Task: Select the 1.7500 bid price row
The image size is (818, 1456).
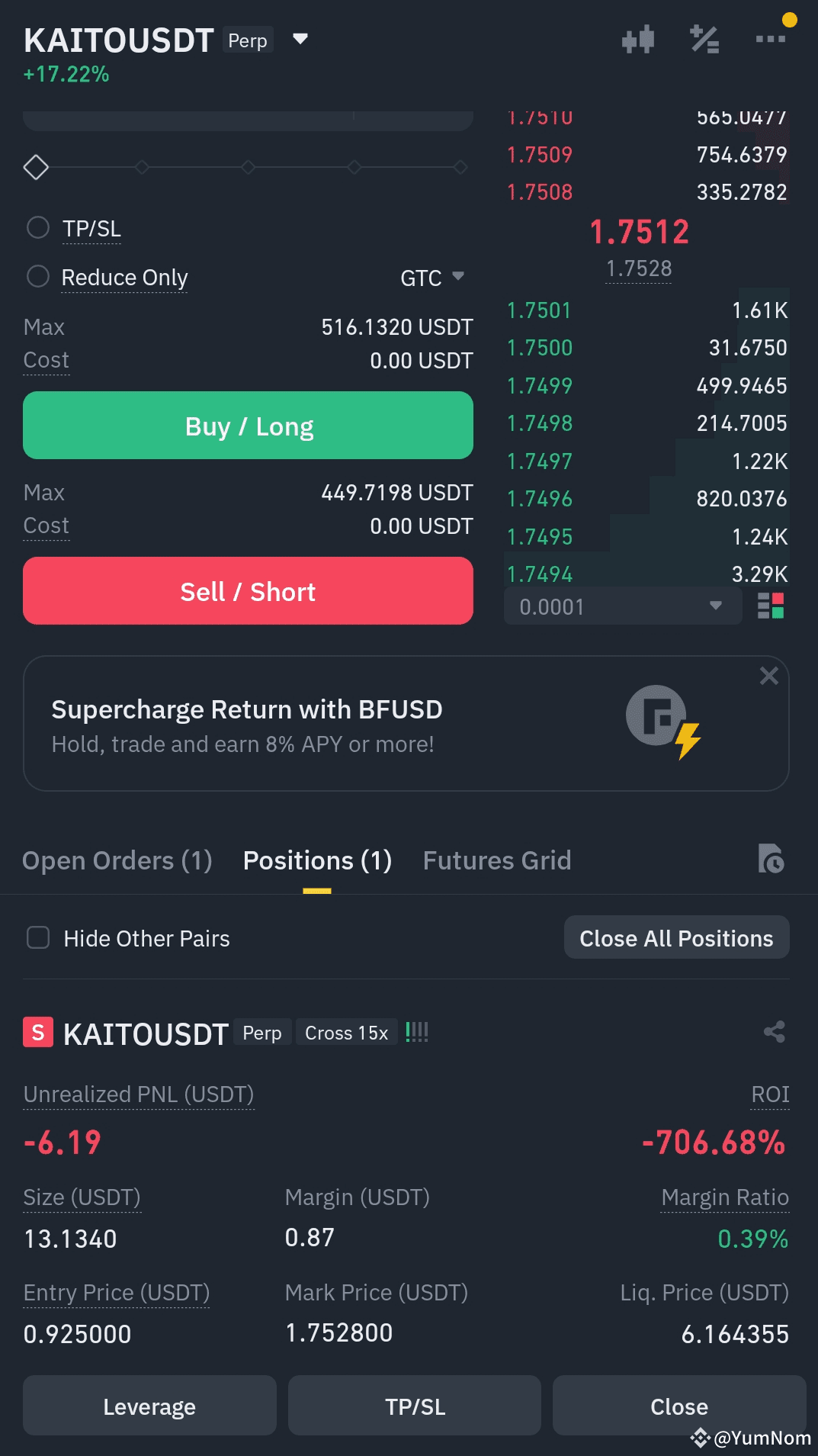Action: coord(646,348)
